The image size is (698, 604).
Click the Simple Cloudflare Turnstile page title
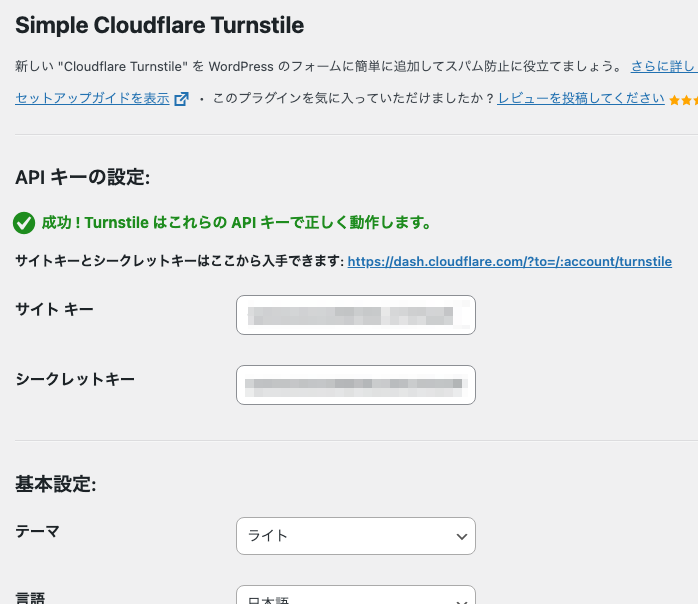[x=160, y=25]
